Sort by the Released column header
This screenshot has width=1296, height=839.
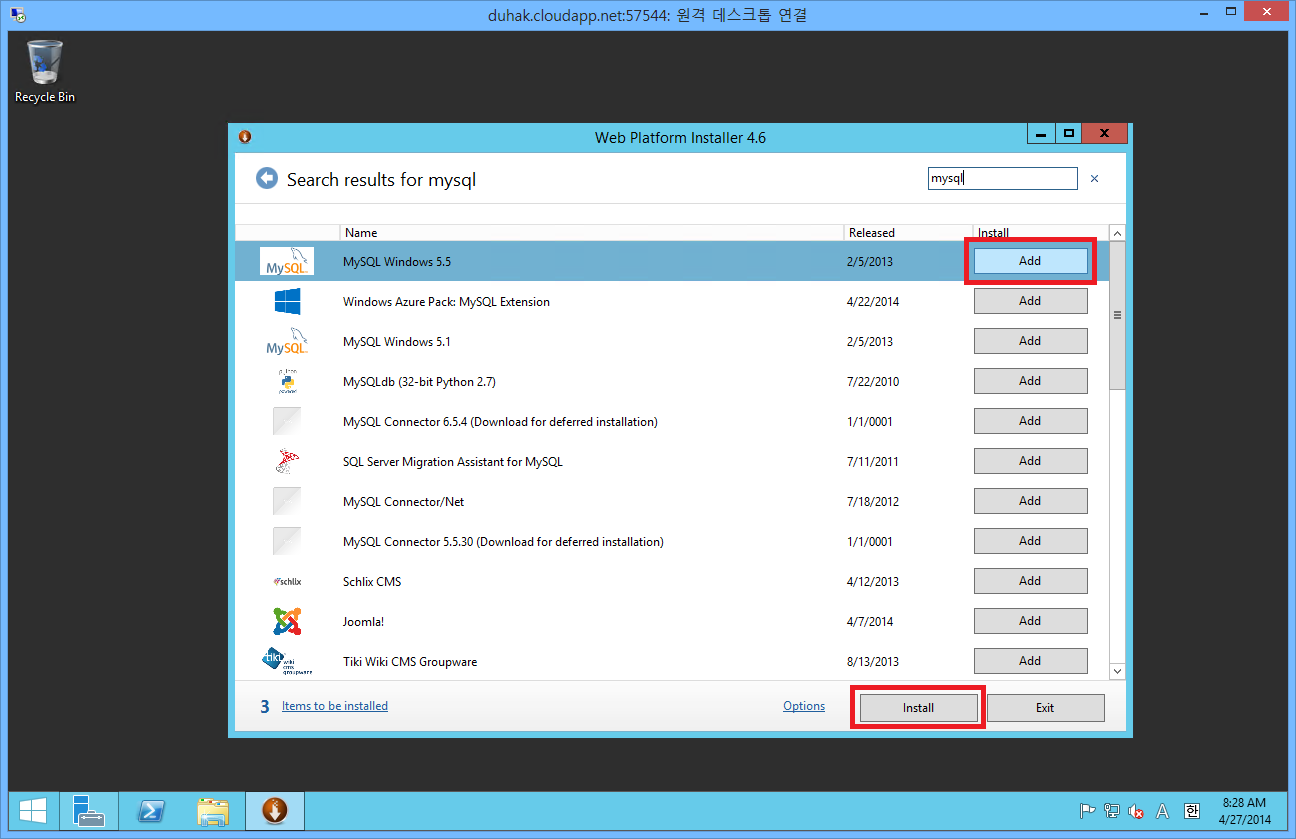coord(908,233)
